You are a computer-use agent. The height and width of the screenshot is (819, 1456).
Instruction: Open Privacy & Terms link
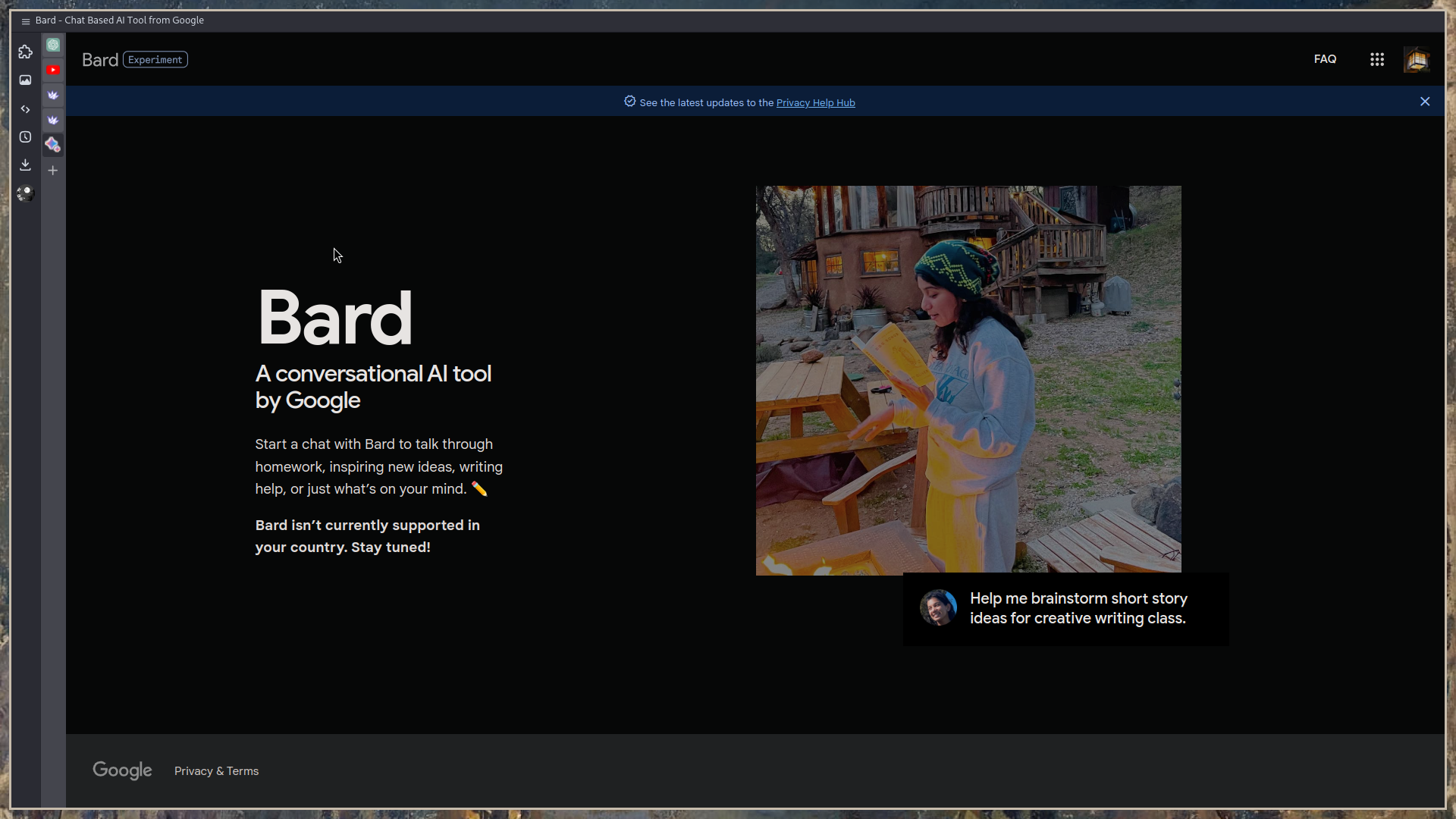(216, 771)
